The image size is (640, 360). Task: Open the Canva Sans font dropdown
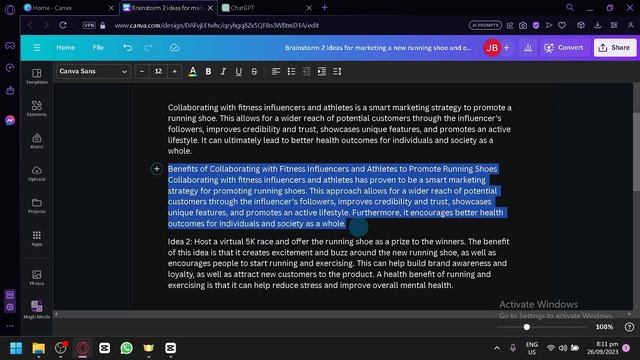coord(93,71)
